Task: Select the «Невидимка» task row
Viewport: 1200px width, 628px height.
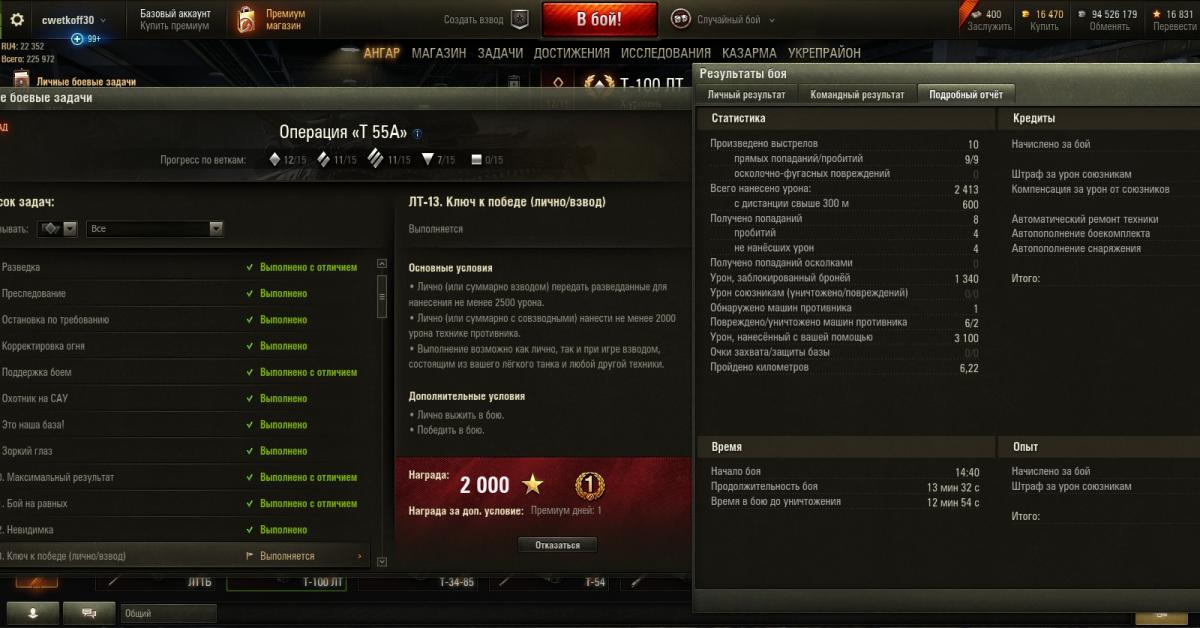Action: click(185, 530)
